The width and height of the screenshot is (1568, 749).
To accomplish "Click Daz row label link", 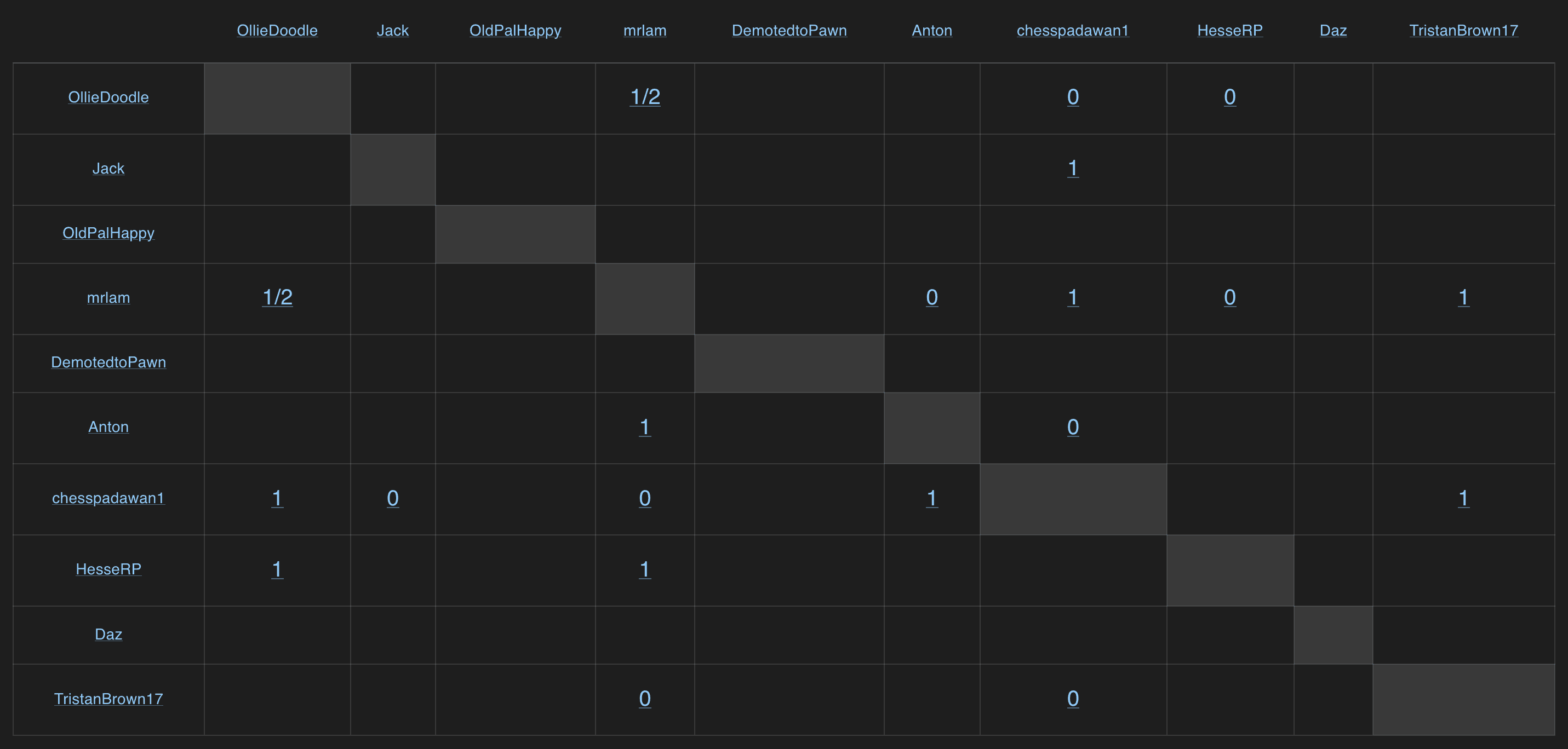I will [x=108, y=634].
